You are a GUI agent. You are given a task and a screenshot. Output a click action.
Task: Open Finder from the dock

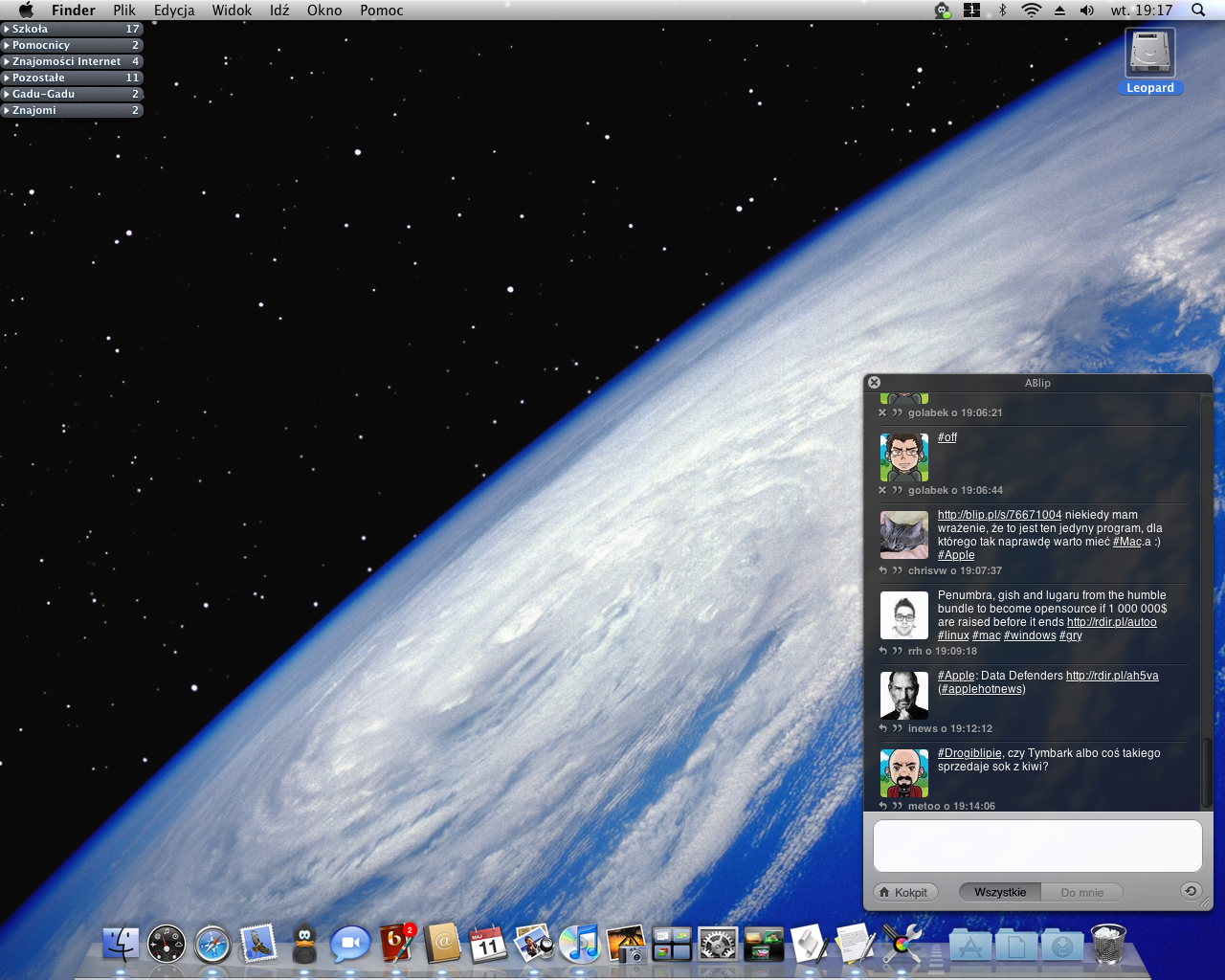[121, 945]
